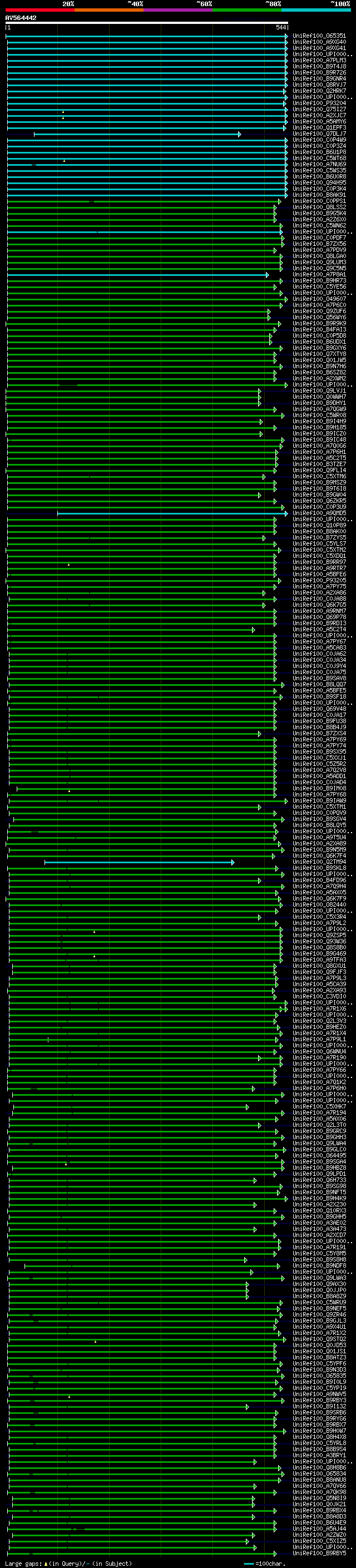Select hit UniRef100_B9T4J8
The height and width of the screenshot is (1568, 356).
click(319, 66)
